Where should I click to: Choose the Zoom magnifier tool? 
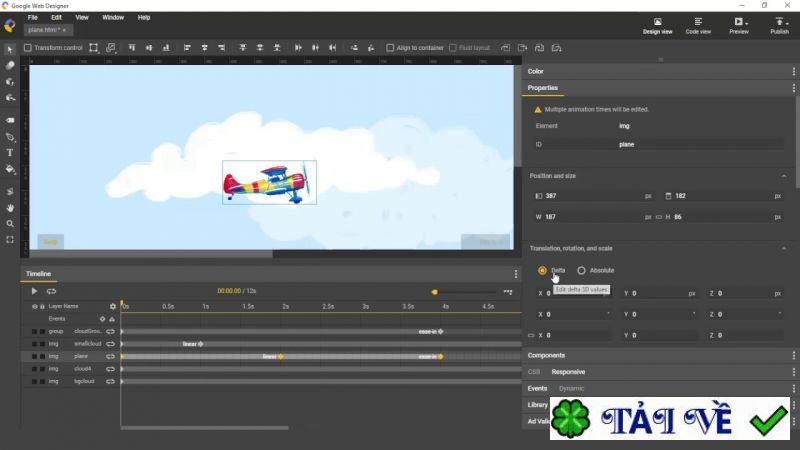[10, 224]
